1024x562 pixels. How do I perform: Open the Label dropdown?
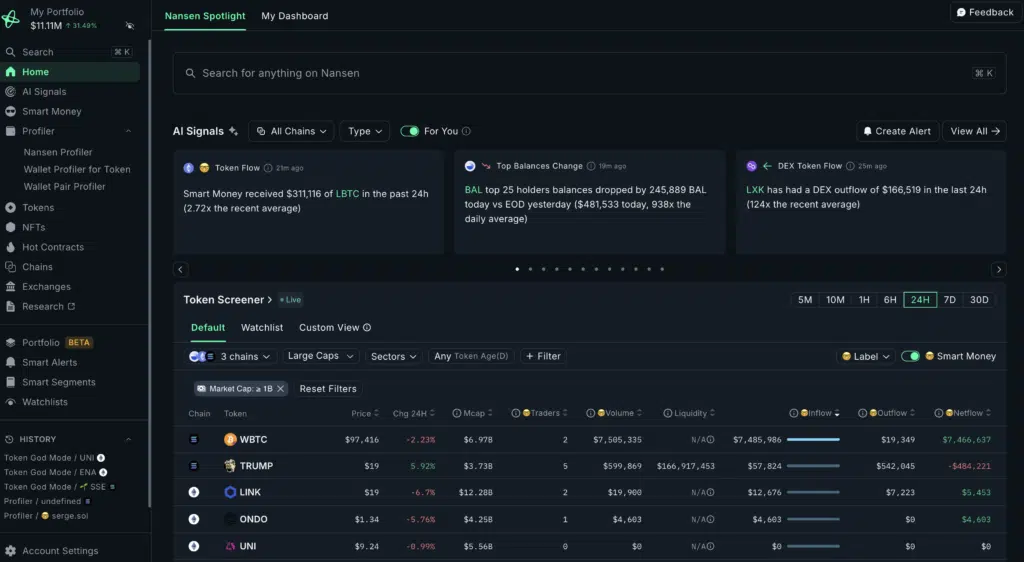[866, 356]
